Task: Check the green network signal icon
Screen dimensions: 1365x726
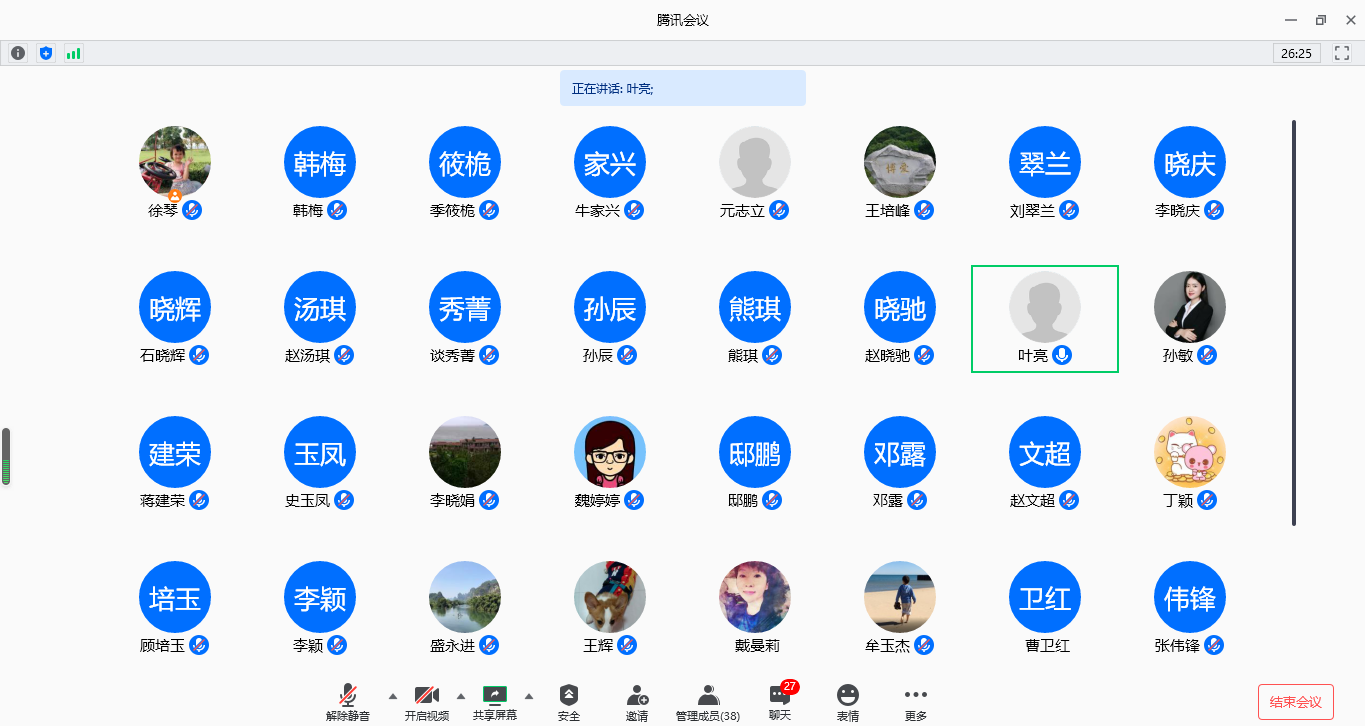Action: [x=73, y=53]
